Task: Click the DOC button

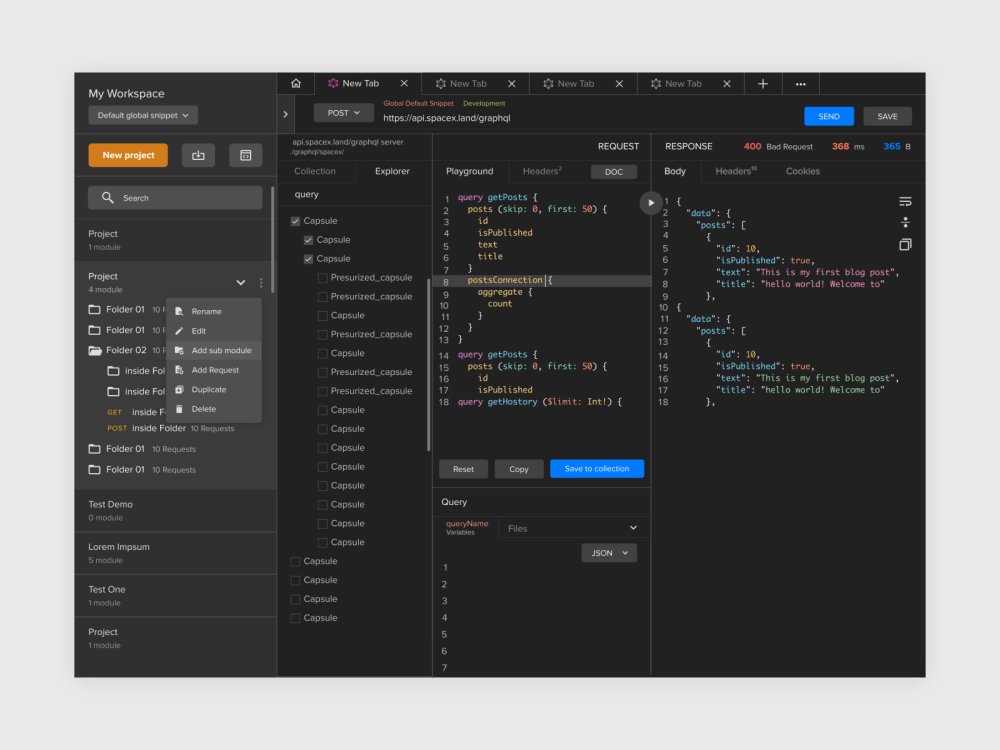Action: click(x=614, y=172)
